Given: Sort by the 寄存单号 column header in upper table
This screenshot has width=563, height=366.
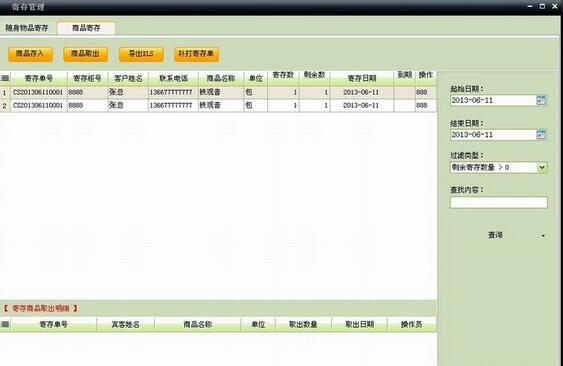Looking at the screenshot, I should click(x=39, y=78).
